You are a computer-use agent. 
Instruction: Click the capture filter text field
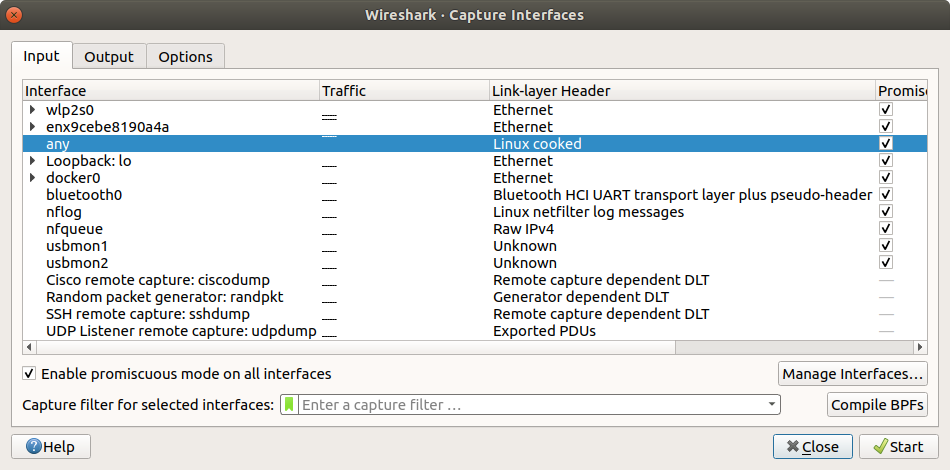530,405
